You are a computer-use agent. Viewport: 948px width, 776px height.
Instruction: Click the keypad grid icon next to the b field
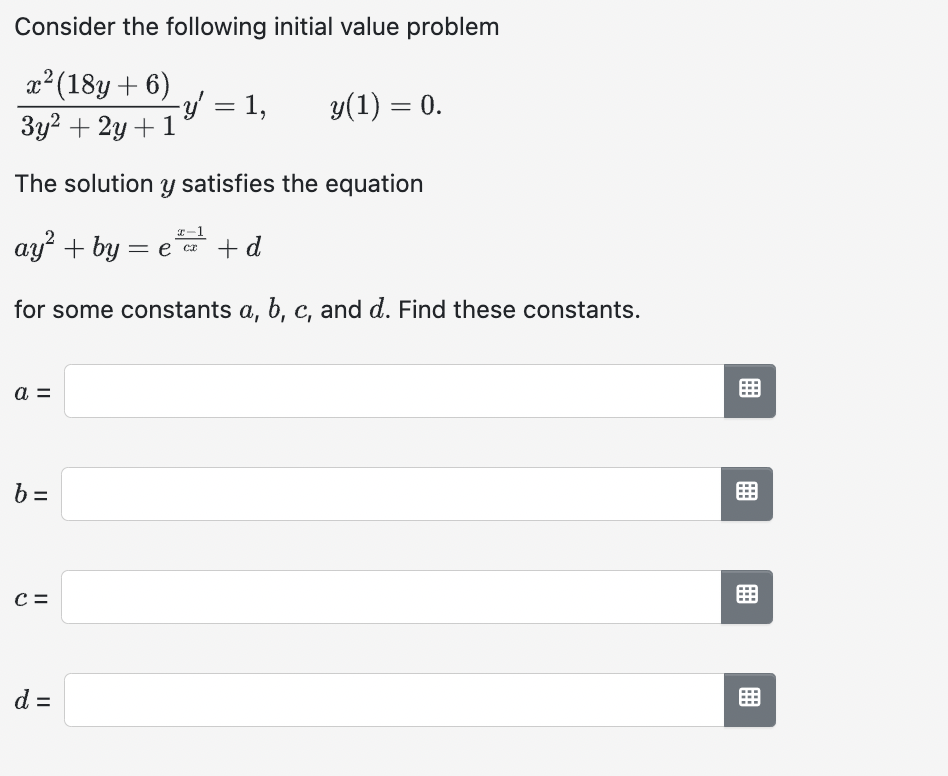click(747, 494)
